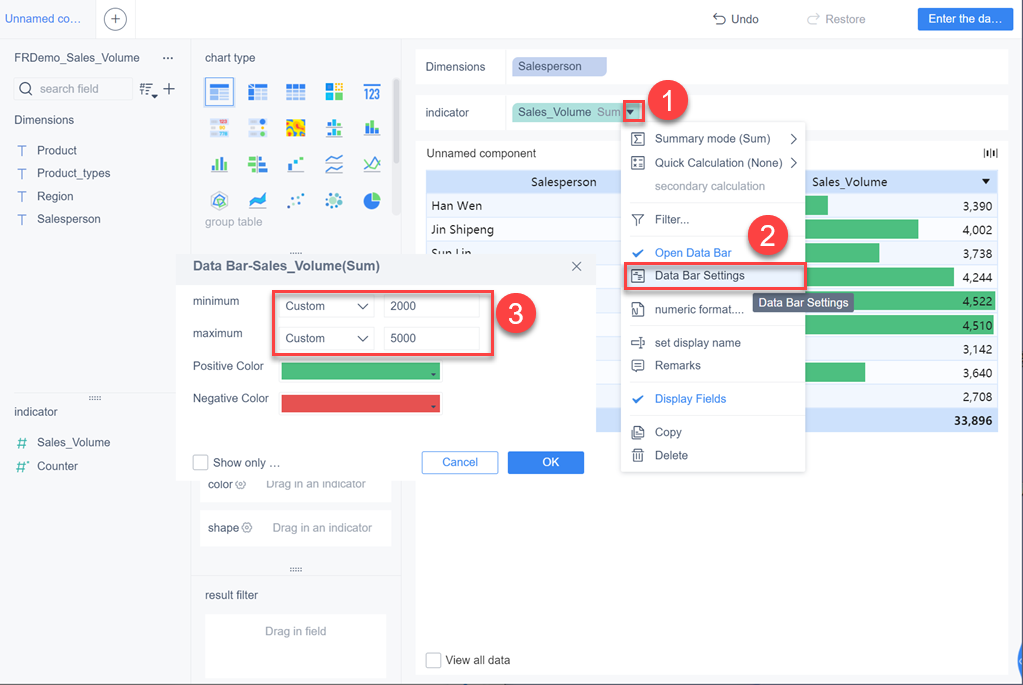Viewport: 1023px width, 685px height.
Task: Select the multi-series line chart type
Action: 372,164
